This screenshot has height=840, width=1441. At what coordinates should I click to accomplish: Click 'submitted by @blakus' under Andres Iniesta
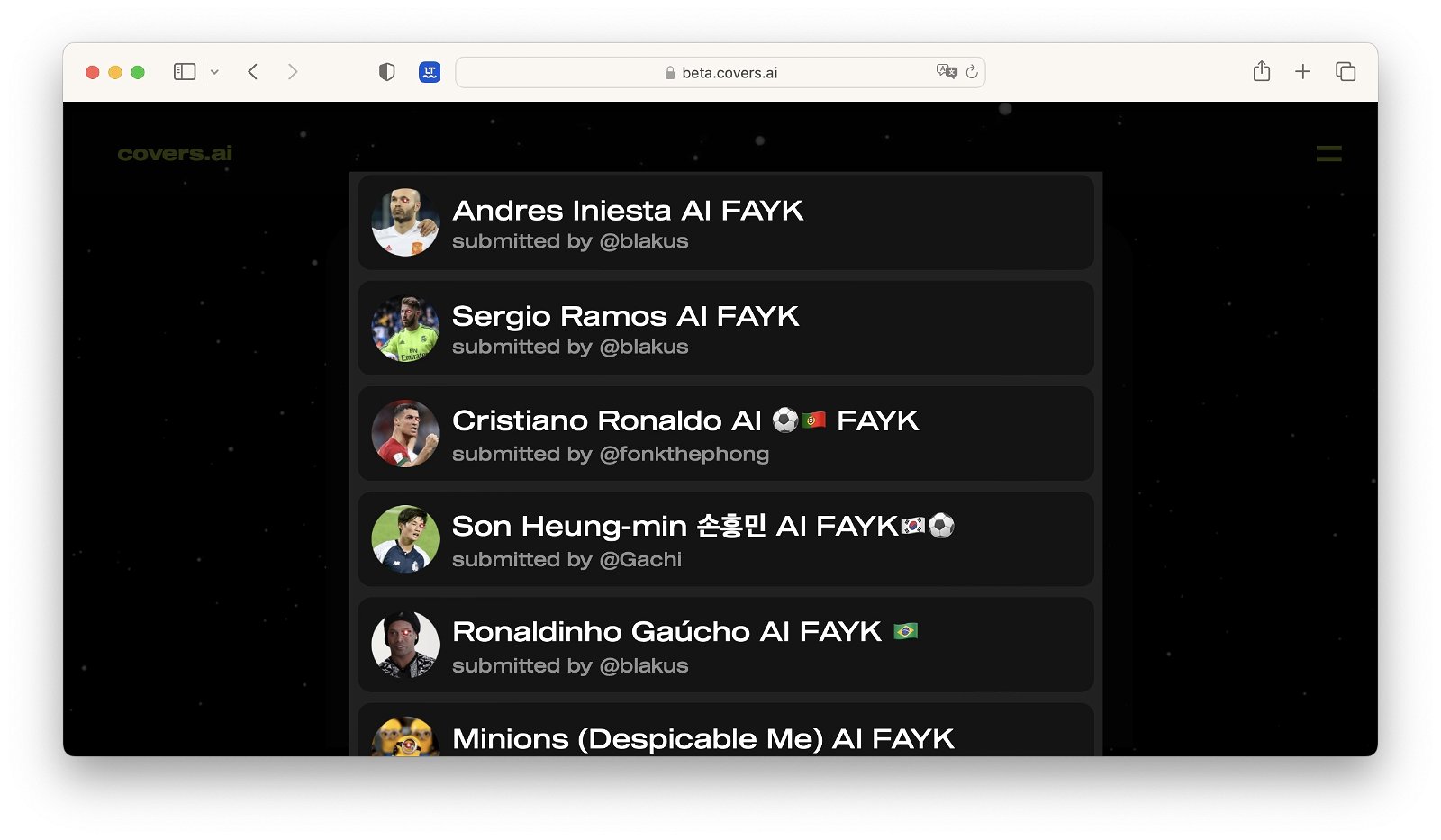click(x=570, y=241)
